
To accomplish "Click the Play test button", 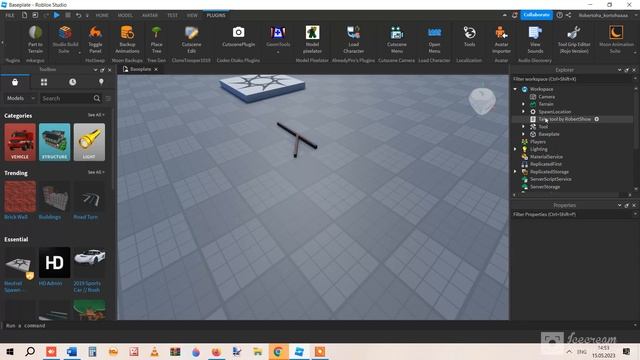I will 57,15.
